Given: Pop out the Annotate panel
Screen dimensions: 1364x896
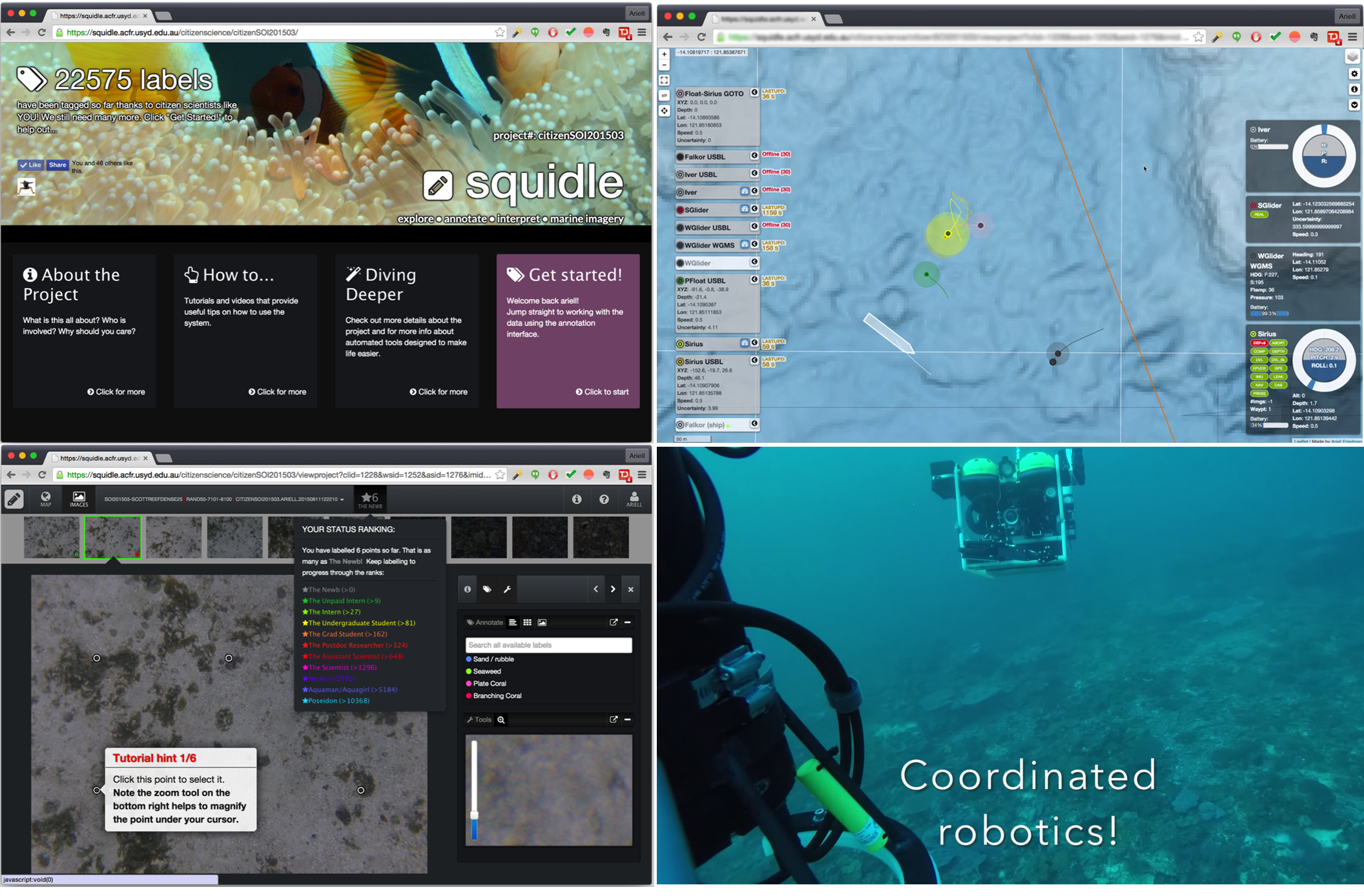Looking at the screenshot, I should tap(614, 622).
